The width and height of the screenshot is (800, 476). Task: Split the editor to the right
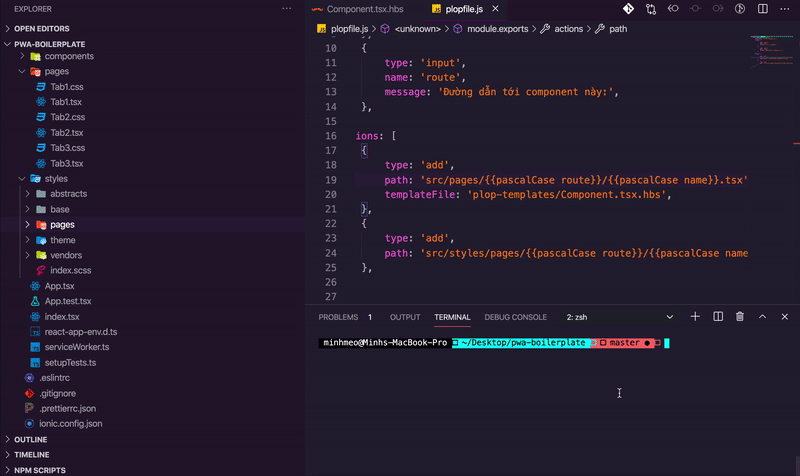(763, 9)
